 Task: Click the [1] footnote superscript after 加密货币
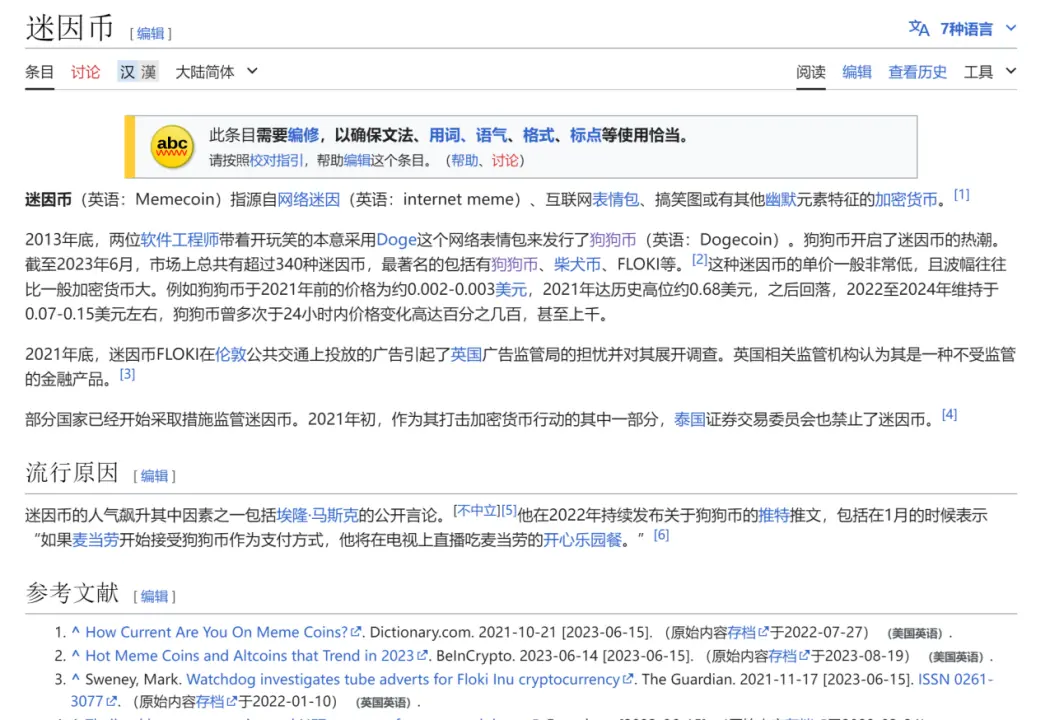[x=961, y=193]
